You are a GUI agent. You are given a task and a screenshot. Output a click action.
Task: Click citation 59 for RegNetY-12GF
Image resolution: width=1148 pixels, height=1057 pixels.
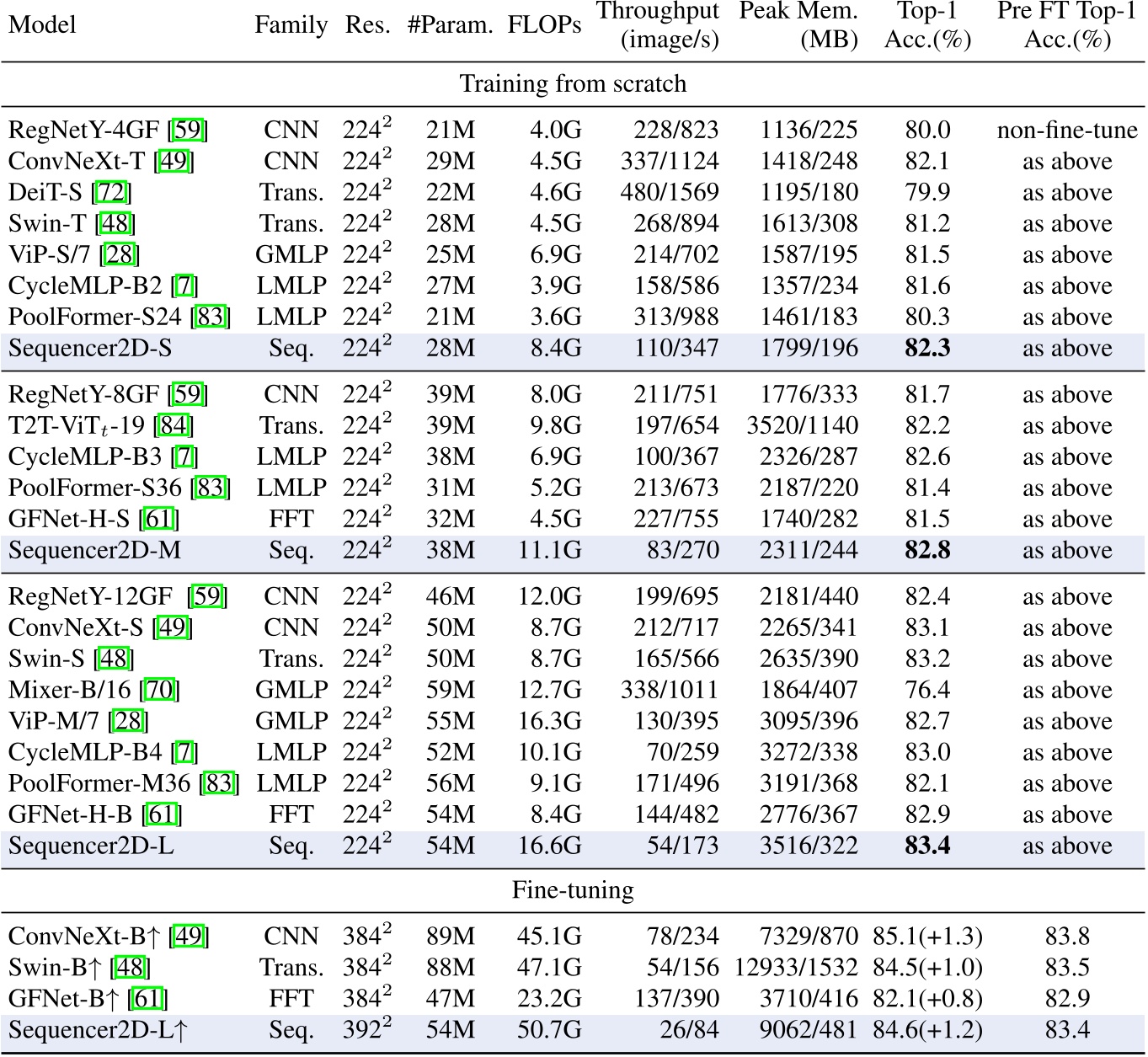point(207,597)
